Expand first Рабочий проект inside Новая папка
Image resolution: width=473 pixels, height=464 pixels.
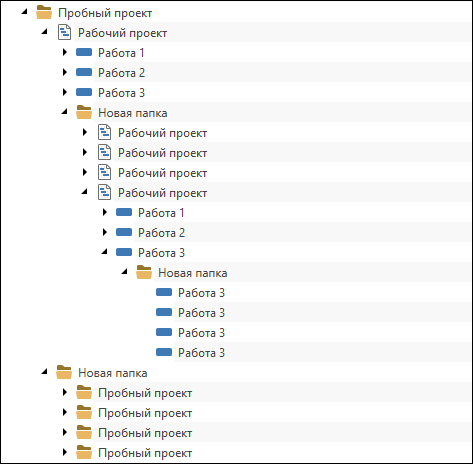point(85,132)
